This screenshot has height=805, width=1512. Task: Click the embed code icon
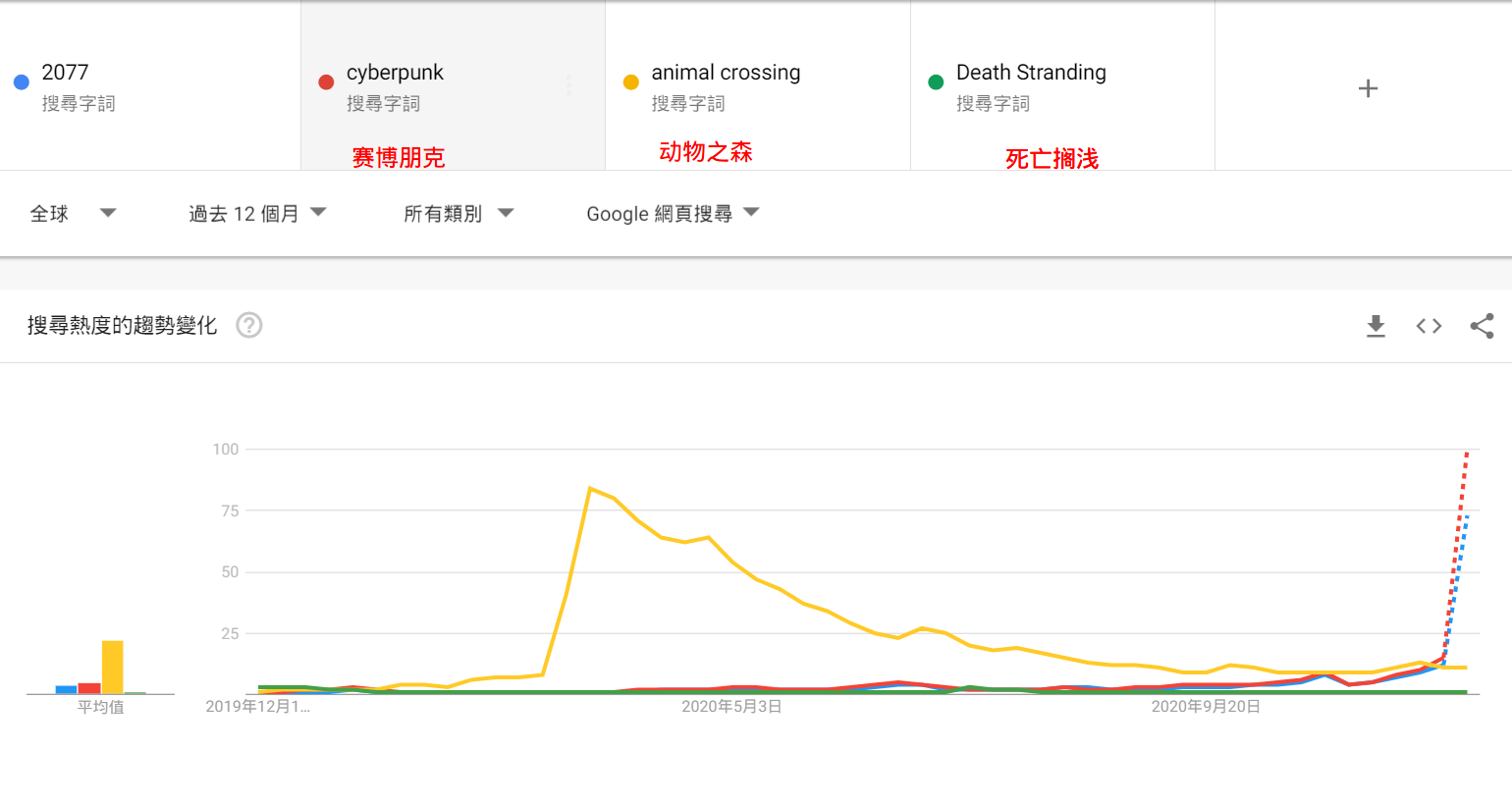(x=1429, y=326)
